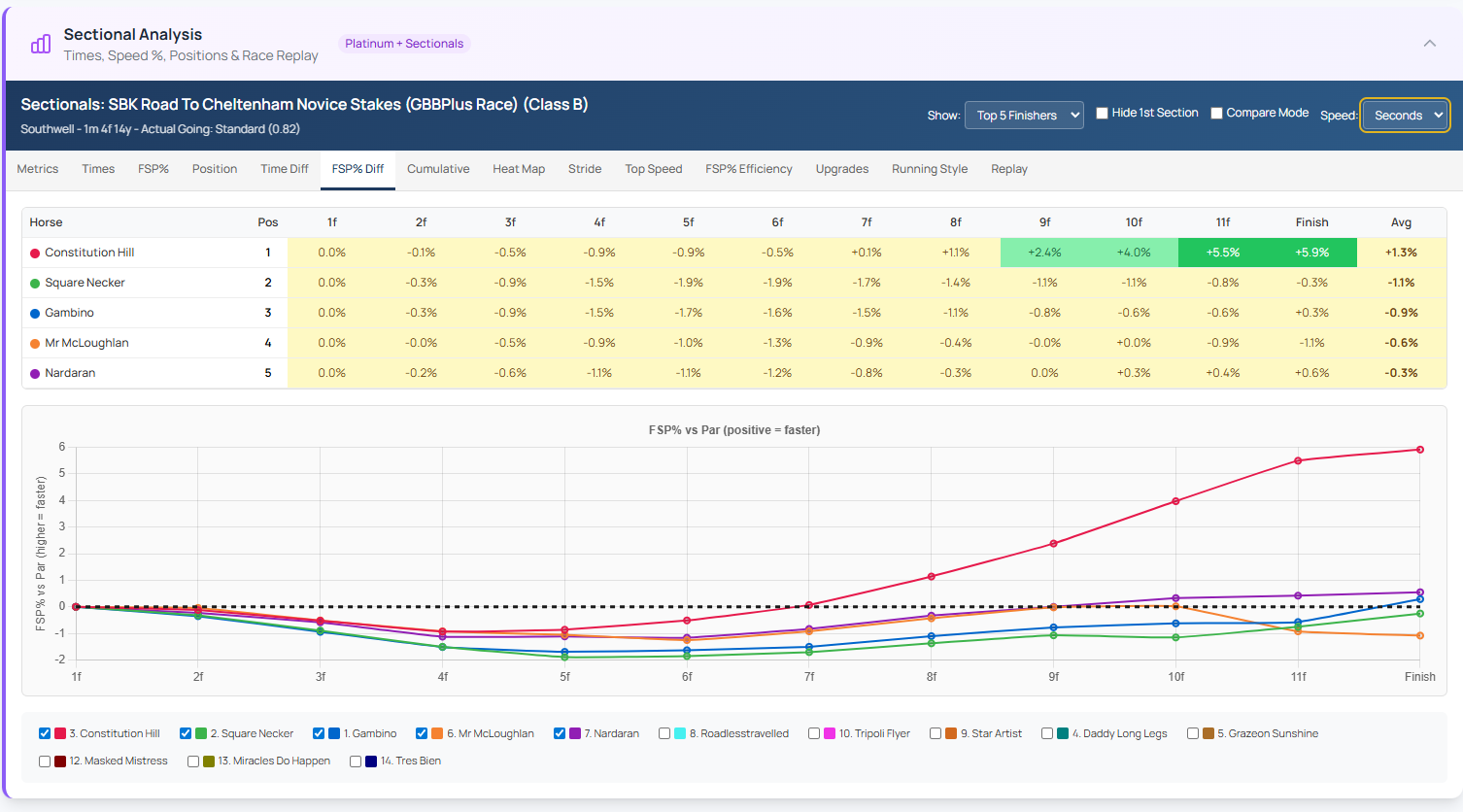1463x812 pixels.
Task: Click the Avg column header
Action: click(x=1401, y=222)
